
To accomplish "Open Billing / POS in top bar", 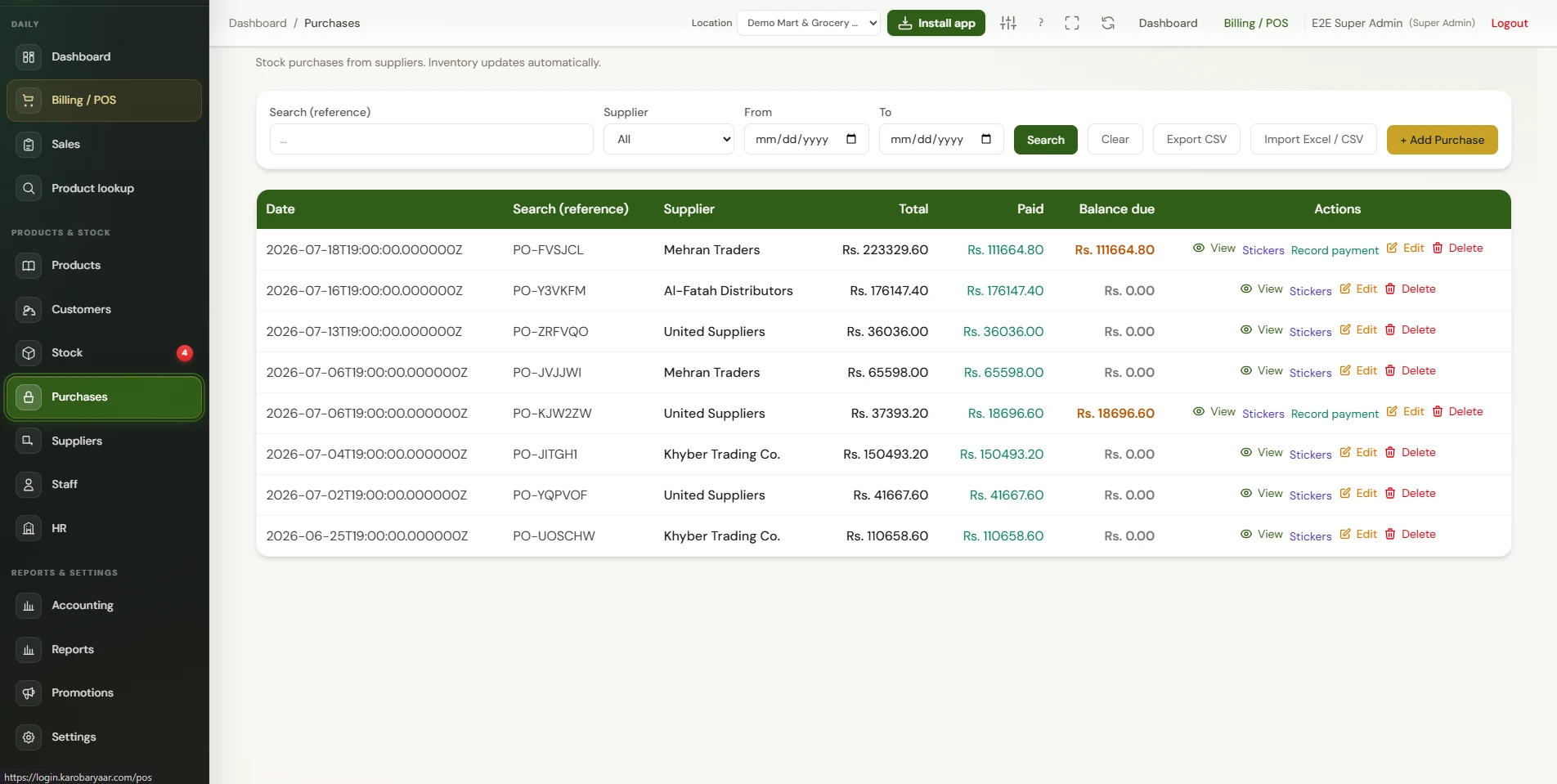I will click(x=1255, y=23).
